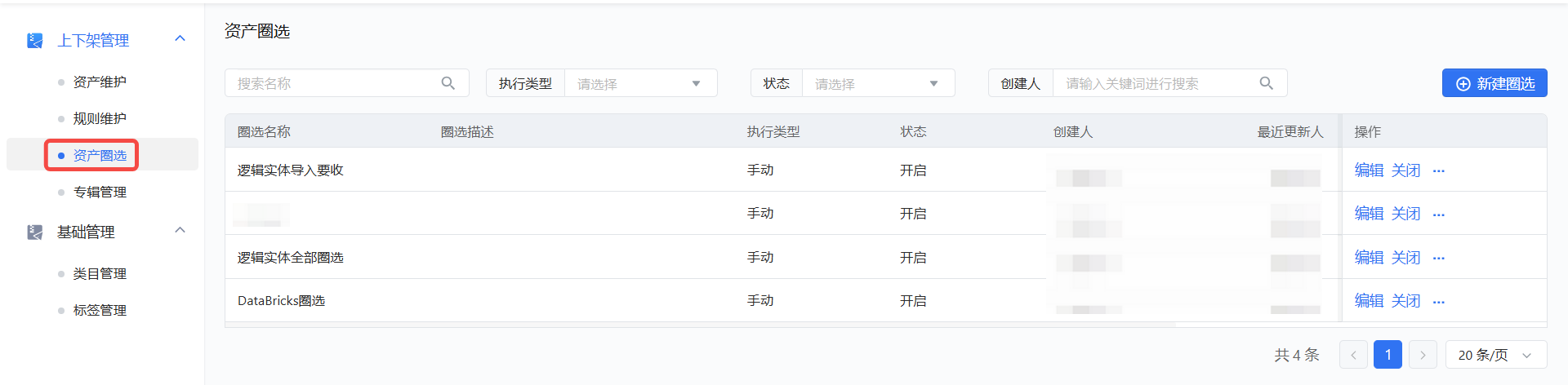Open the 状态 dropdown filter
The width and height of the screenshot is (1568, 385).
(878, 83)
